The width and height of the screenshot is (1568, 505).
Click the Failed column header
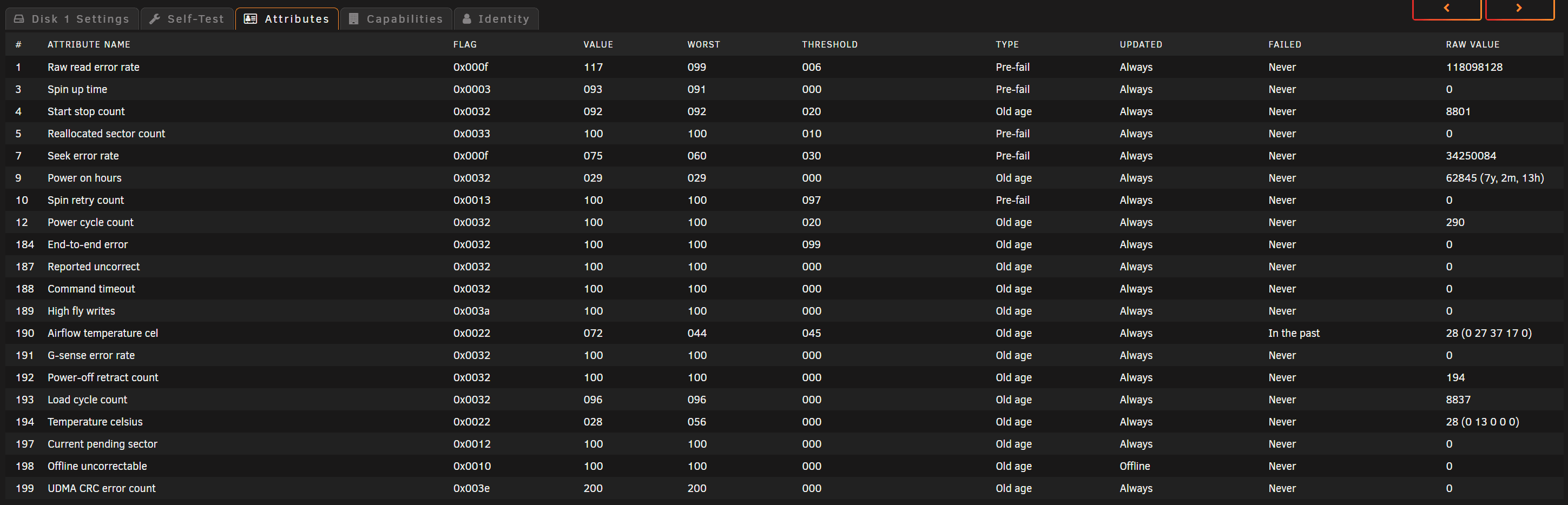coord(1284,44)
